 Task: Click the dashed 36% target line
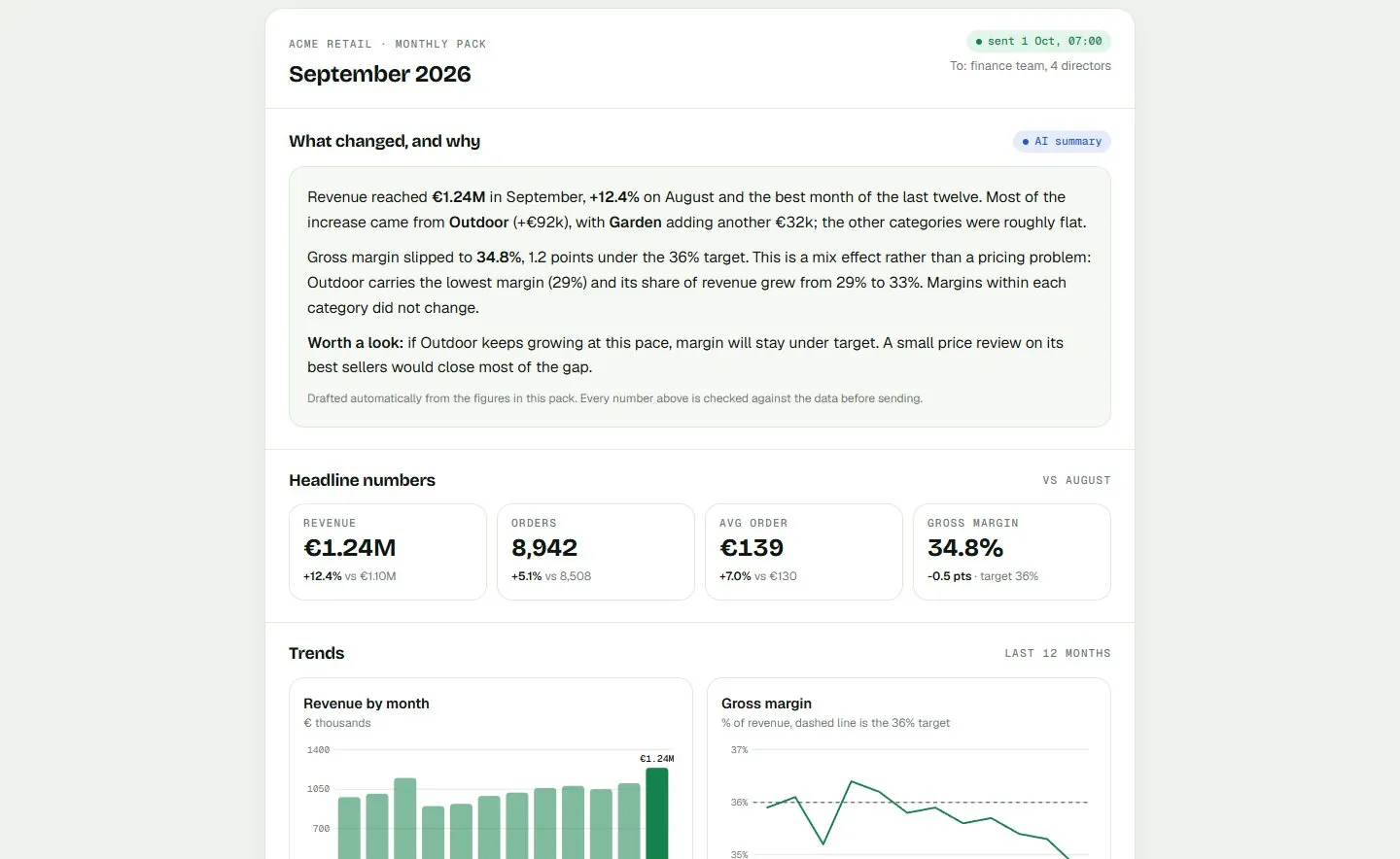[x=920, y=803]
